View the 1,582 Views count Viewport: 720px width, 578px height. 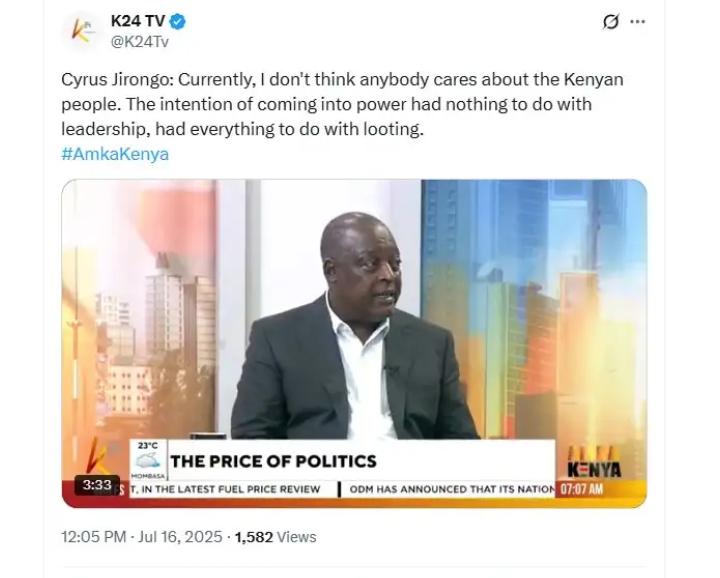276,537
